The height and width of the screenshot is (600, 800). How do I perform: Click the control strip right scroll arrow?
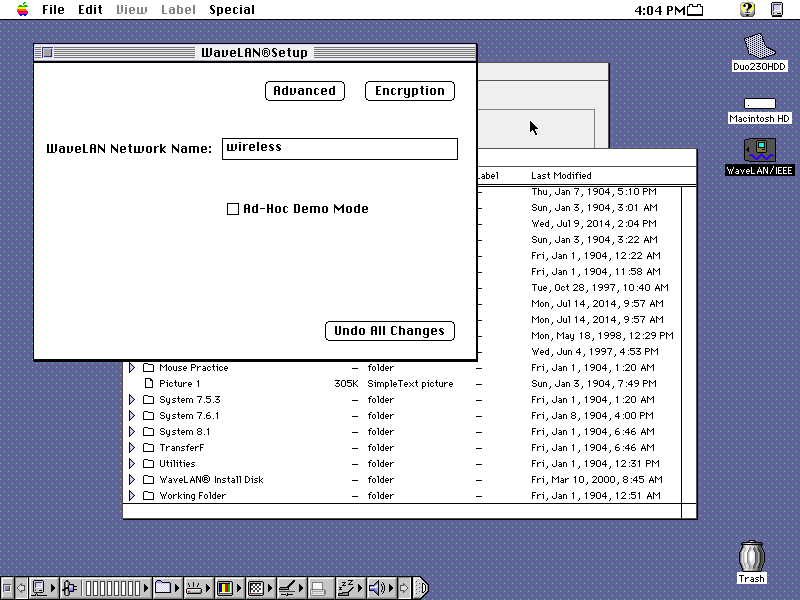point(404,588)
